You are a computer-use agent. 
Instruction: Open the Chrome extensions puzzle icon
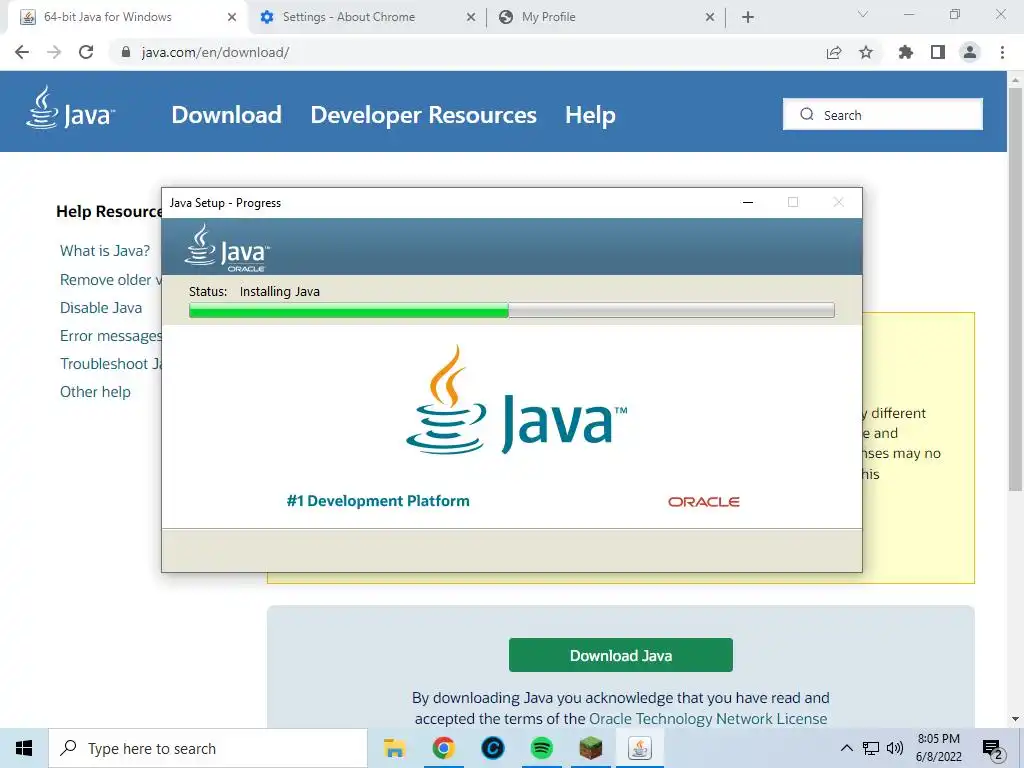click(x=906, y=52)
